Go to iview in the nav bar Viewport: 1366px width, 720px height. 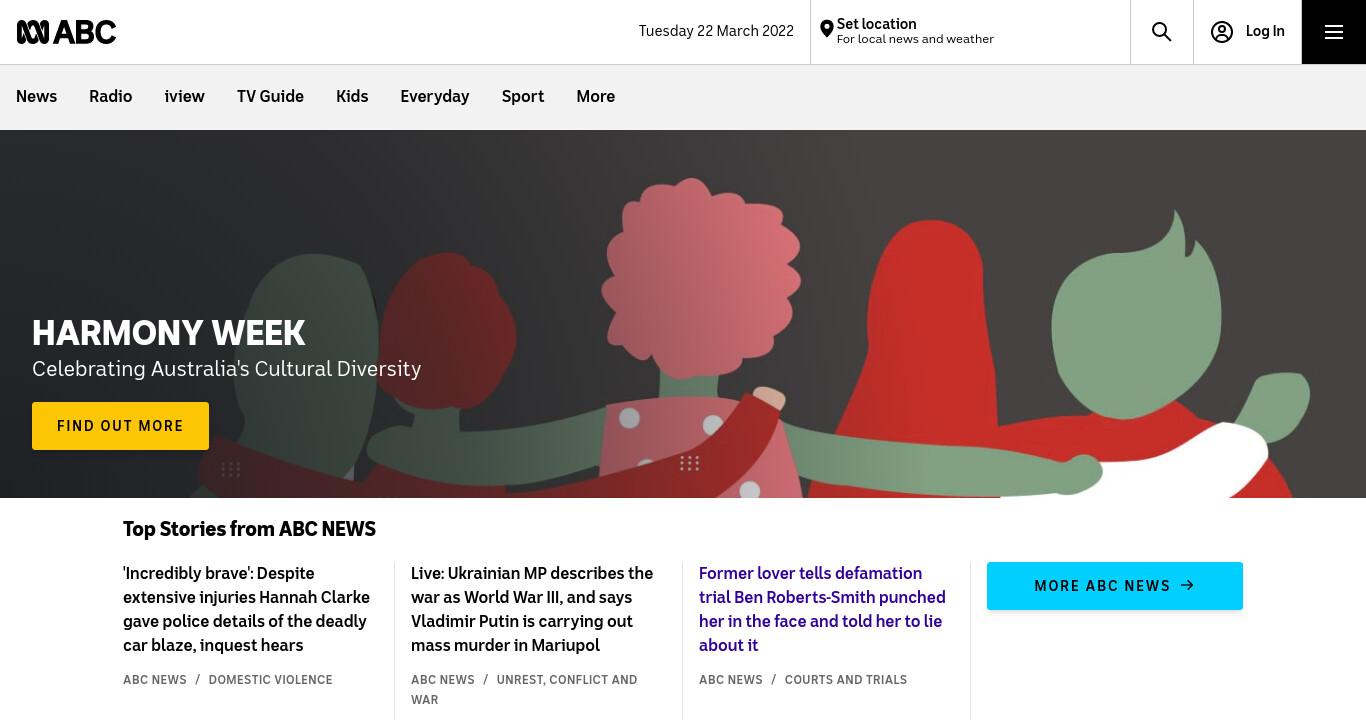185,97
